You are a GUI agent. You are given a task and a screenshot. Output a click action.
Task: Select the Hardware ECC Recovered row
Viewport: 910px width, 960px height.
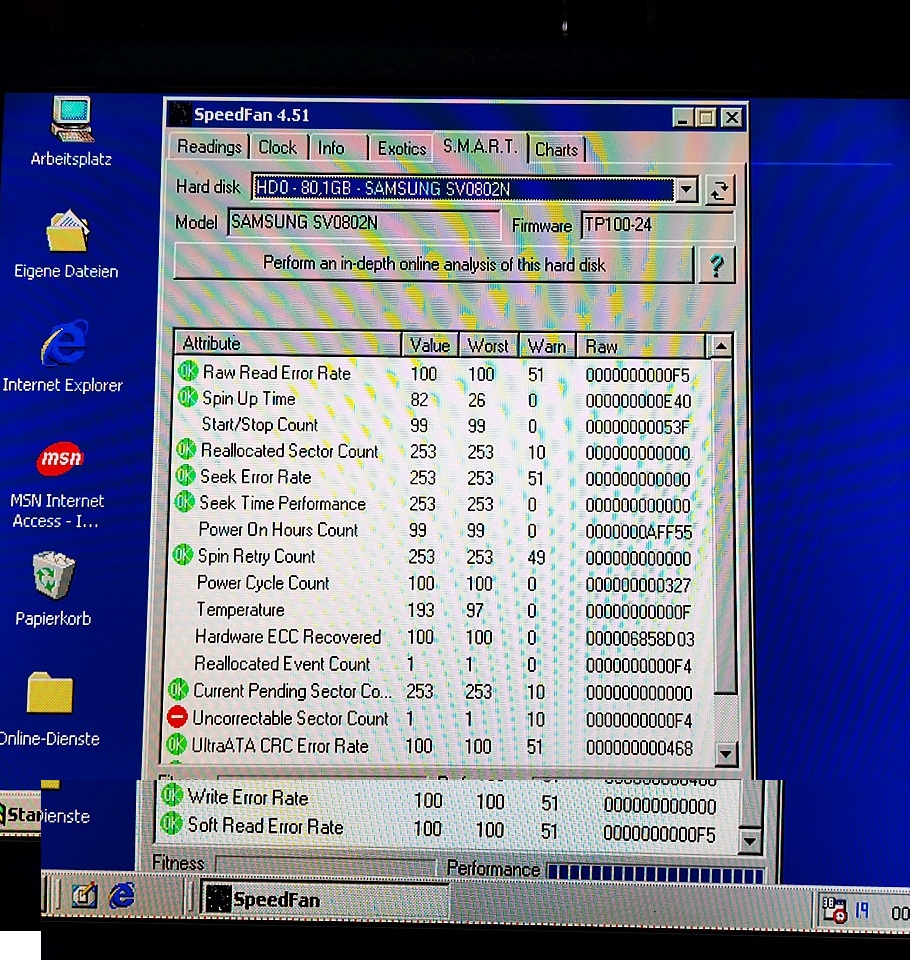click(442, 637)
